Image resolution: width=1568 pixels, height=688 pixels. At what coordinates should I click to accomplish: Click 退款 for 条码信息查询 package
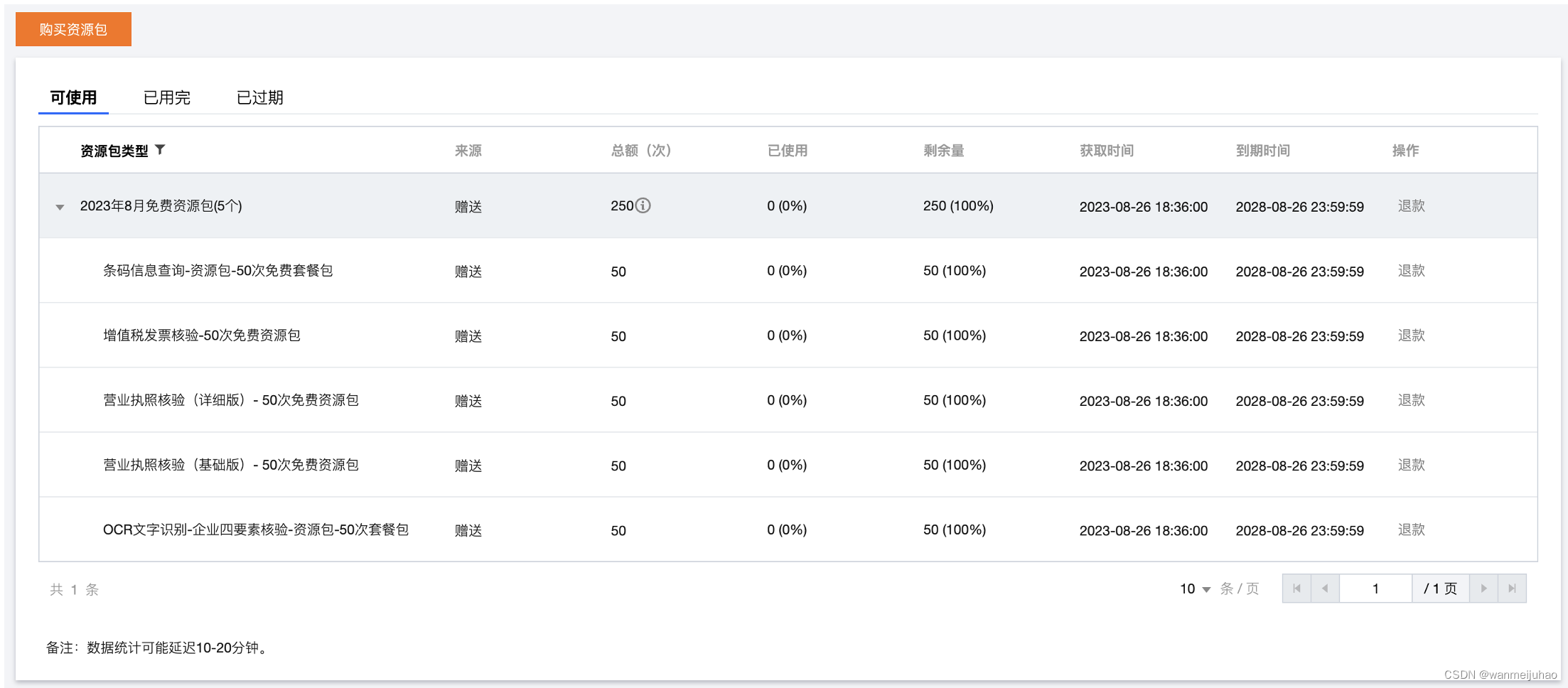tap(1411, 270)
